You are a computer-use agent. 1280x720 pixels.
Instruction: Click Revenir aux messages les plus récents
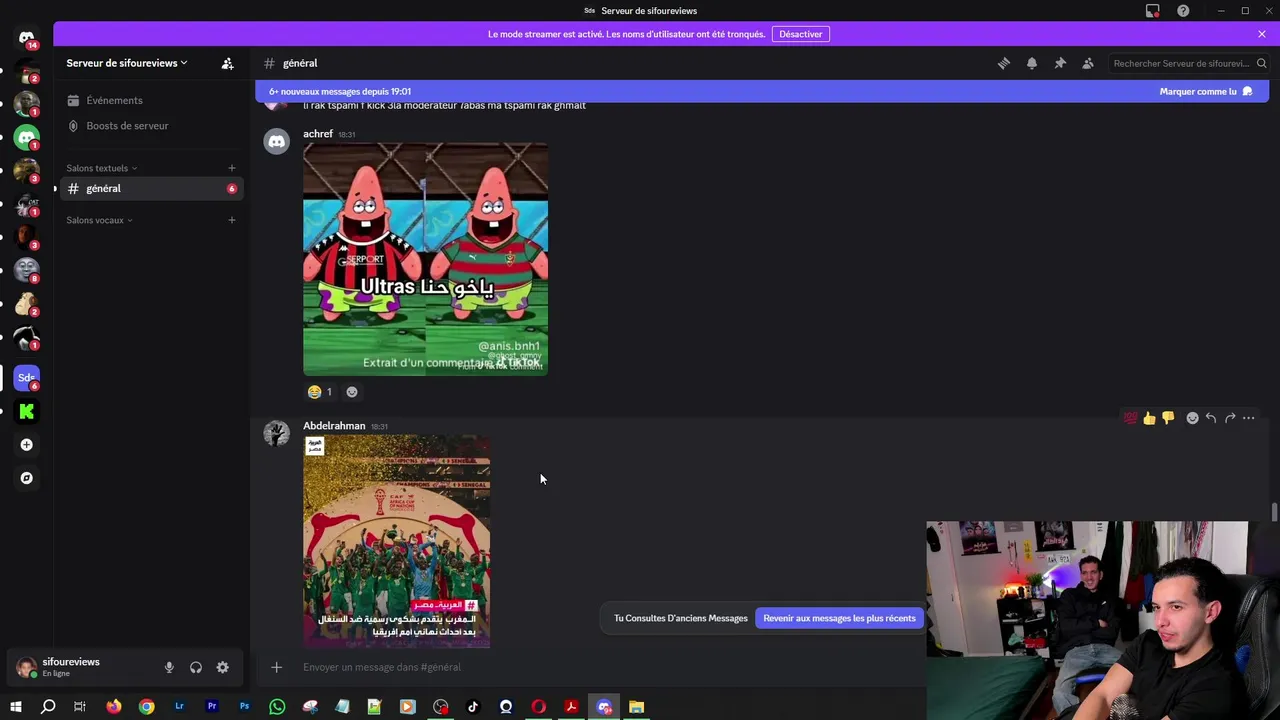point(839,618)
